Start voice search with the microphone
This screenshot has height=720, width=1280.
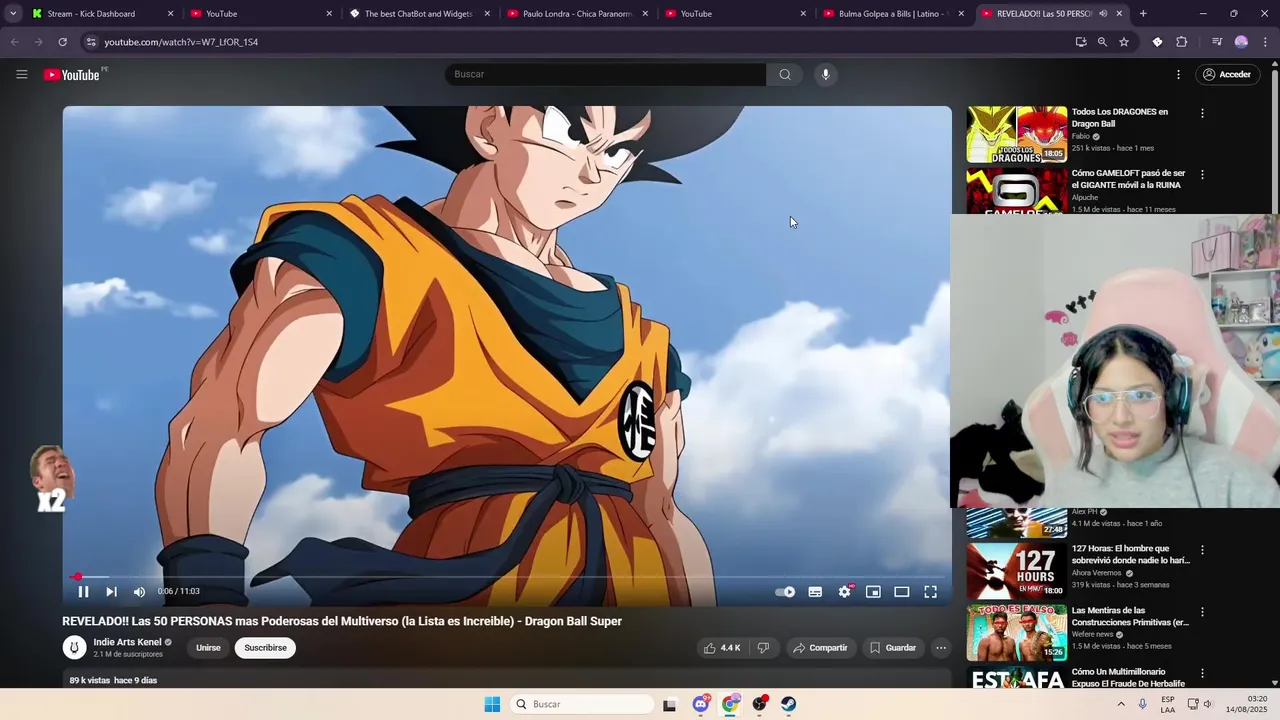pos(825,74)
